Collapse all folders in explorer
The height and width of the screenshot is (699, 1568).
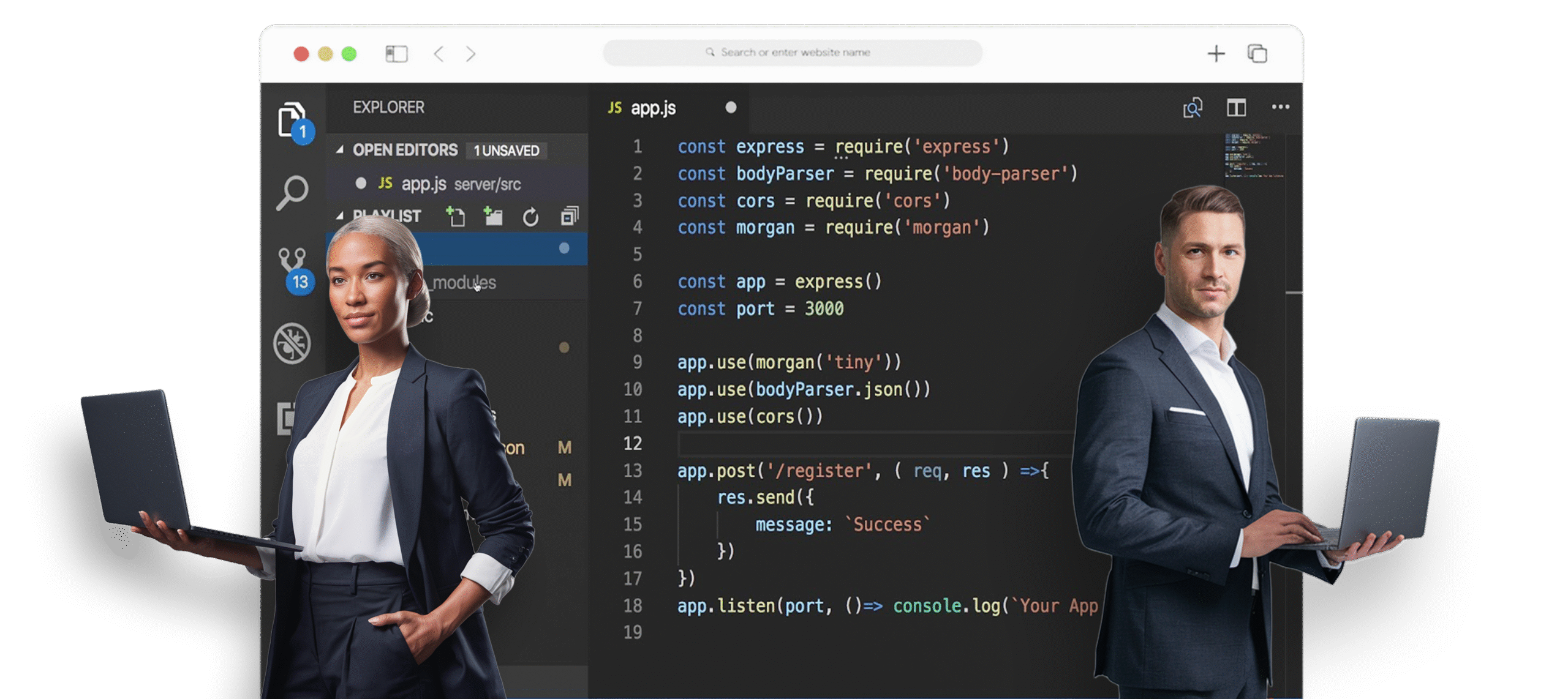pos(569,216)
